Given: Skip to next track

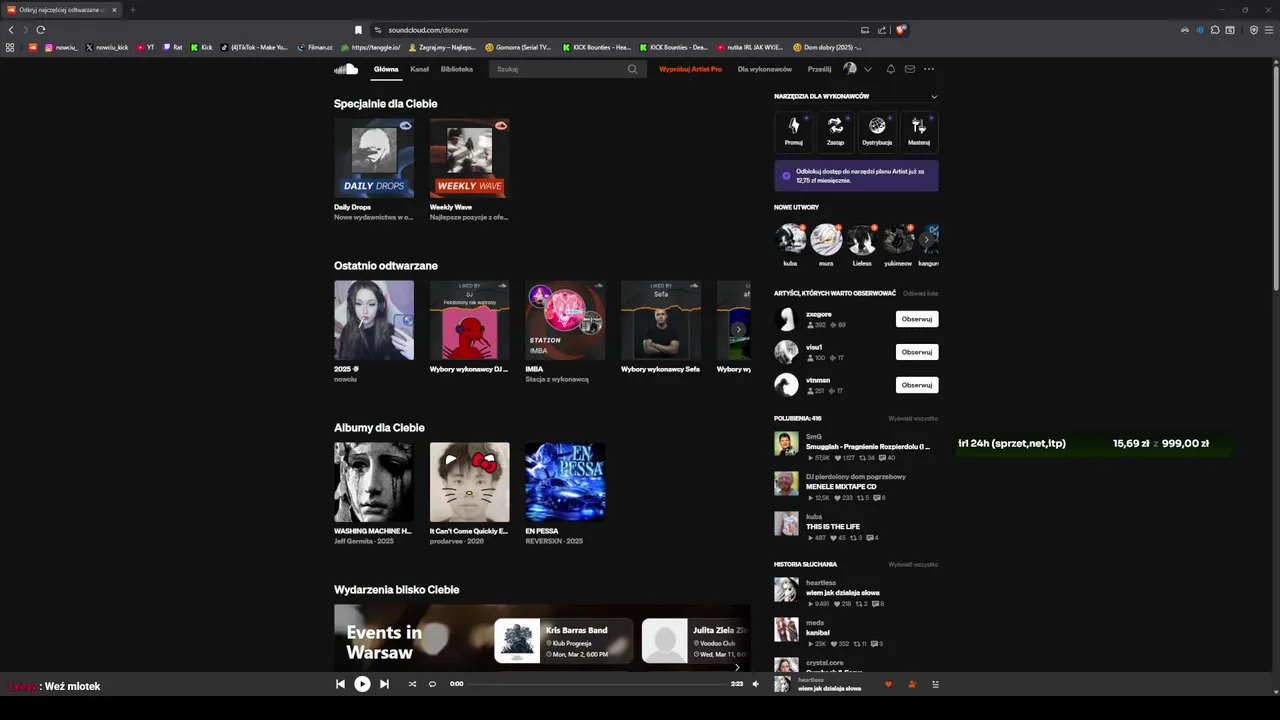Looking at the screenshot, I should tap(384, 684).
